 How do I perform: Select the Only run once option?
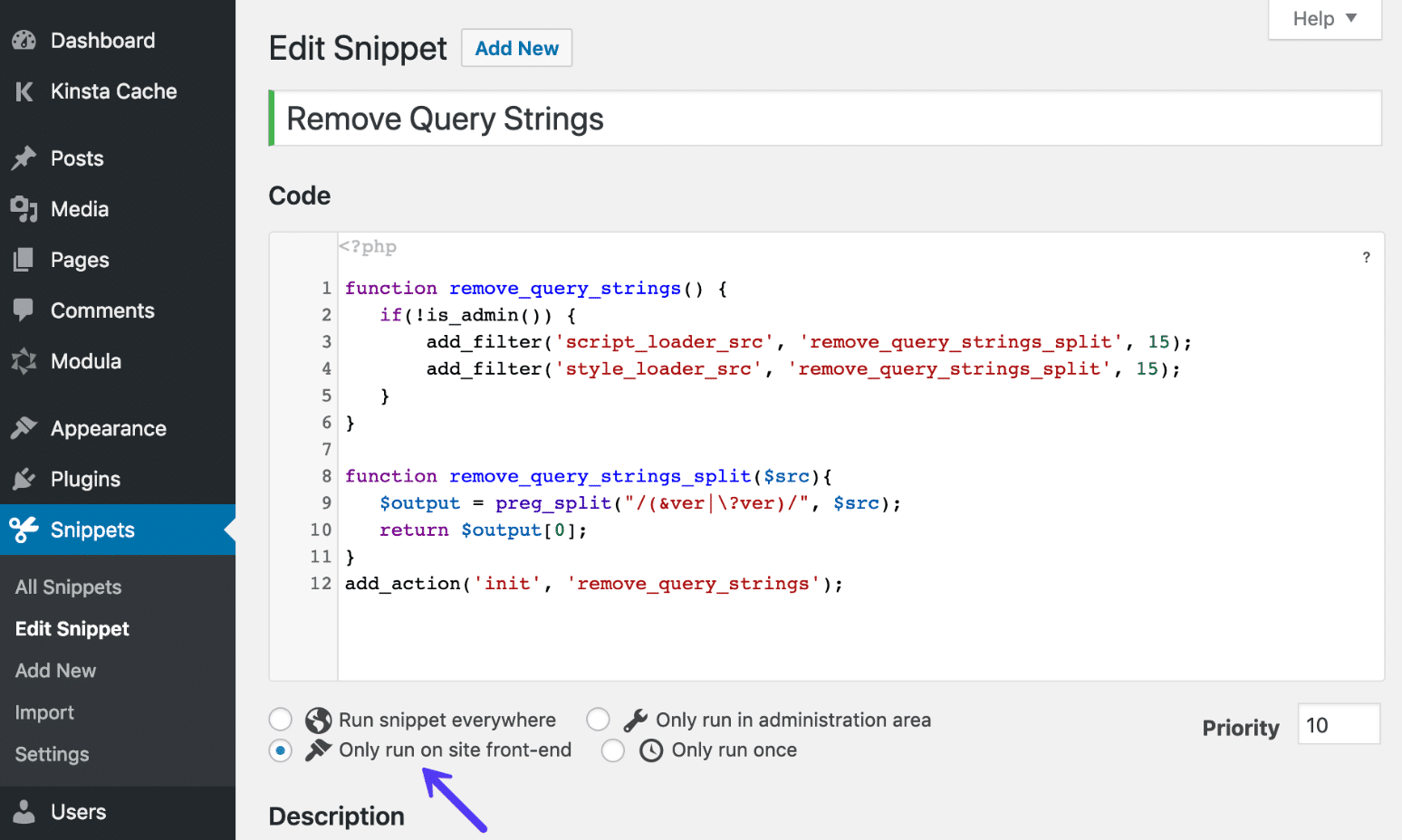pos(613,750)
